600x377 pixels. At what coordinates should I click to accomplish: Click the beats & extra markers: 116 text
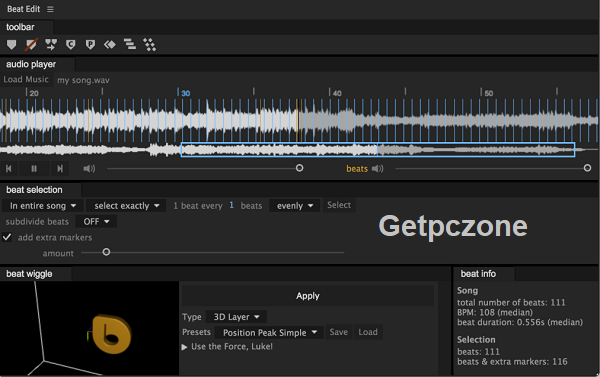coord(512,362)
